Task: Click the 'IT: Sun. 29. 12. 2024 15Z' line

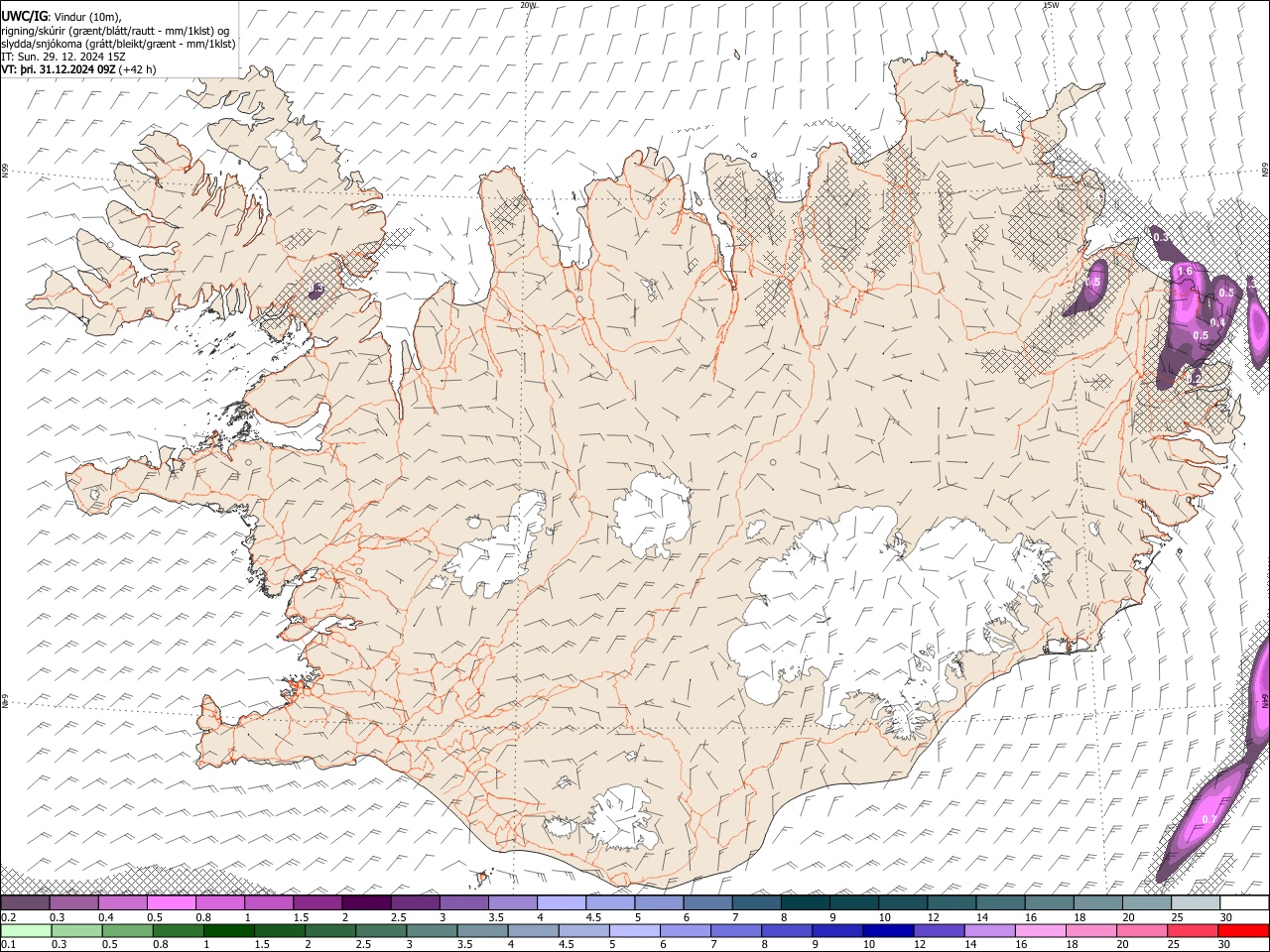Action: click(63, 57)
